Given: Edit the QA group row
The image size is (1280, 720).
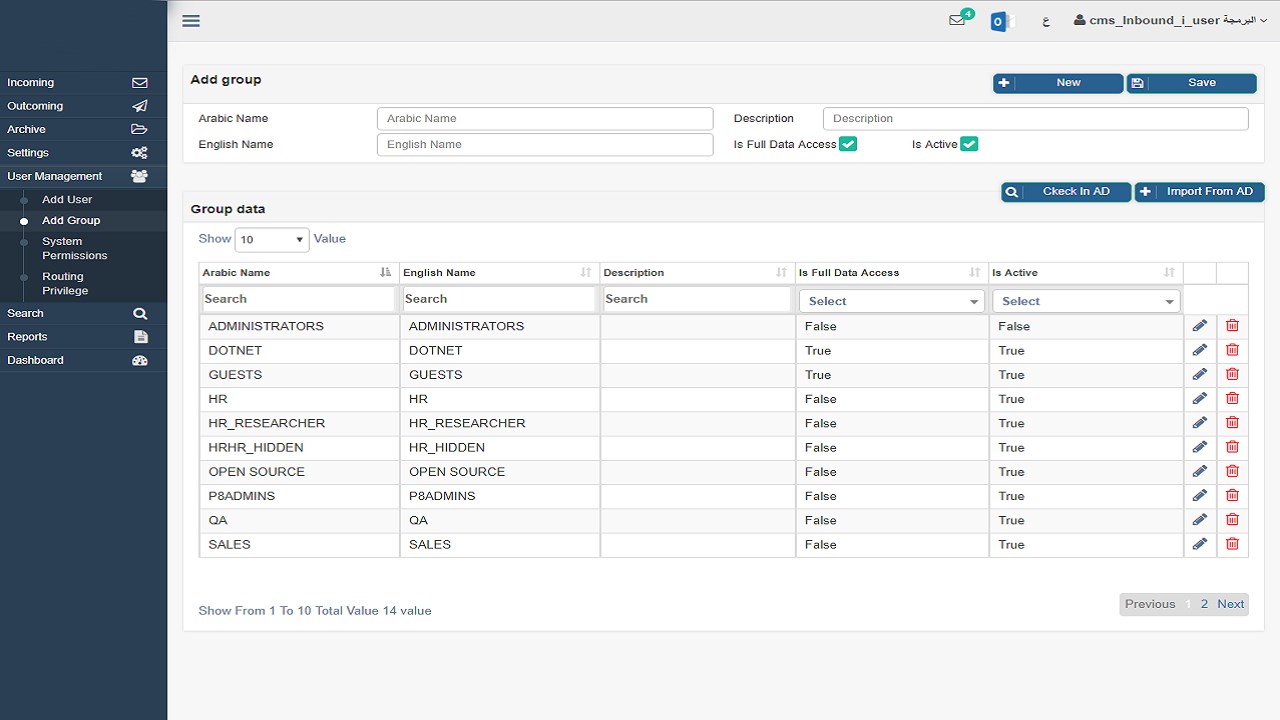Looking at the screenshot, I should (x=1200, y=520).
